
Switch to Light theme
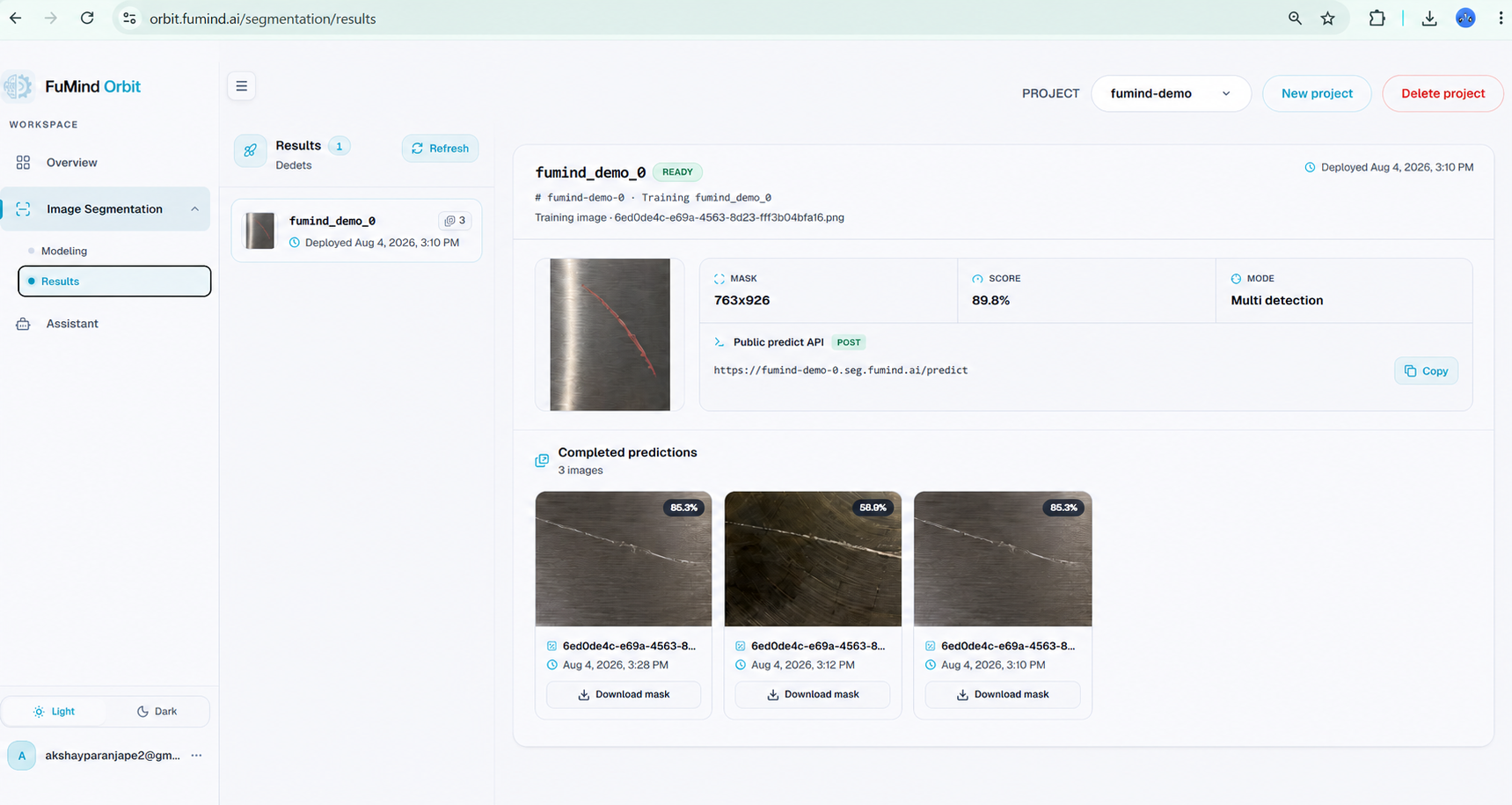coord(55,712)
